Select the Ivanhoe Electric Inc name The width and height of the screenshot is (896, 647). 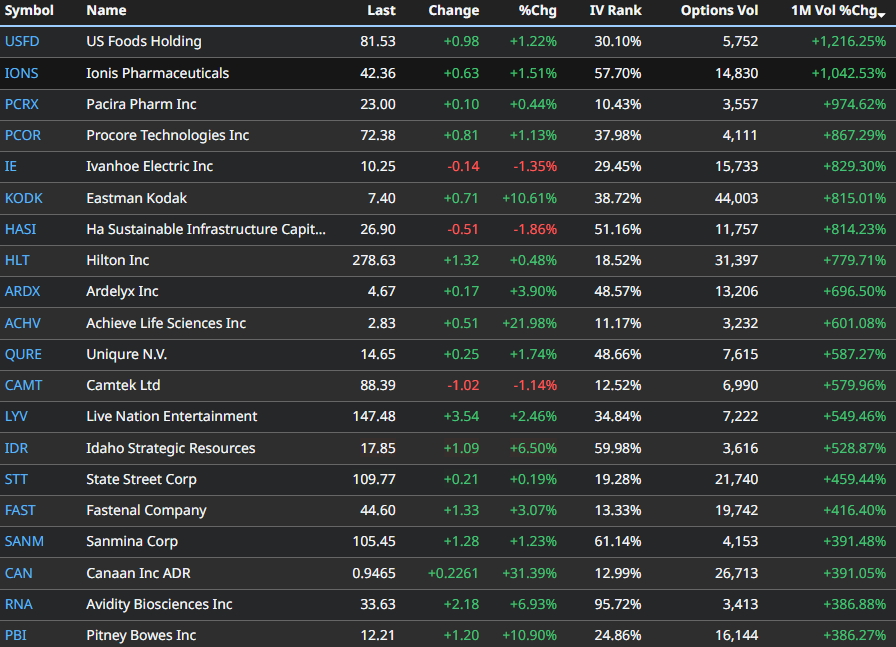(150, 166)
